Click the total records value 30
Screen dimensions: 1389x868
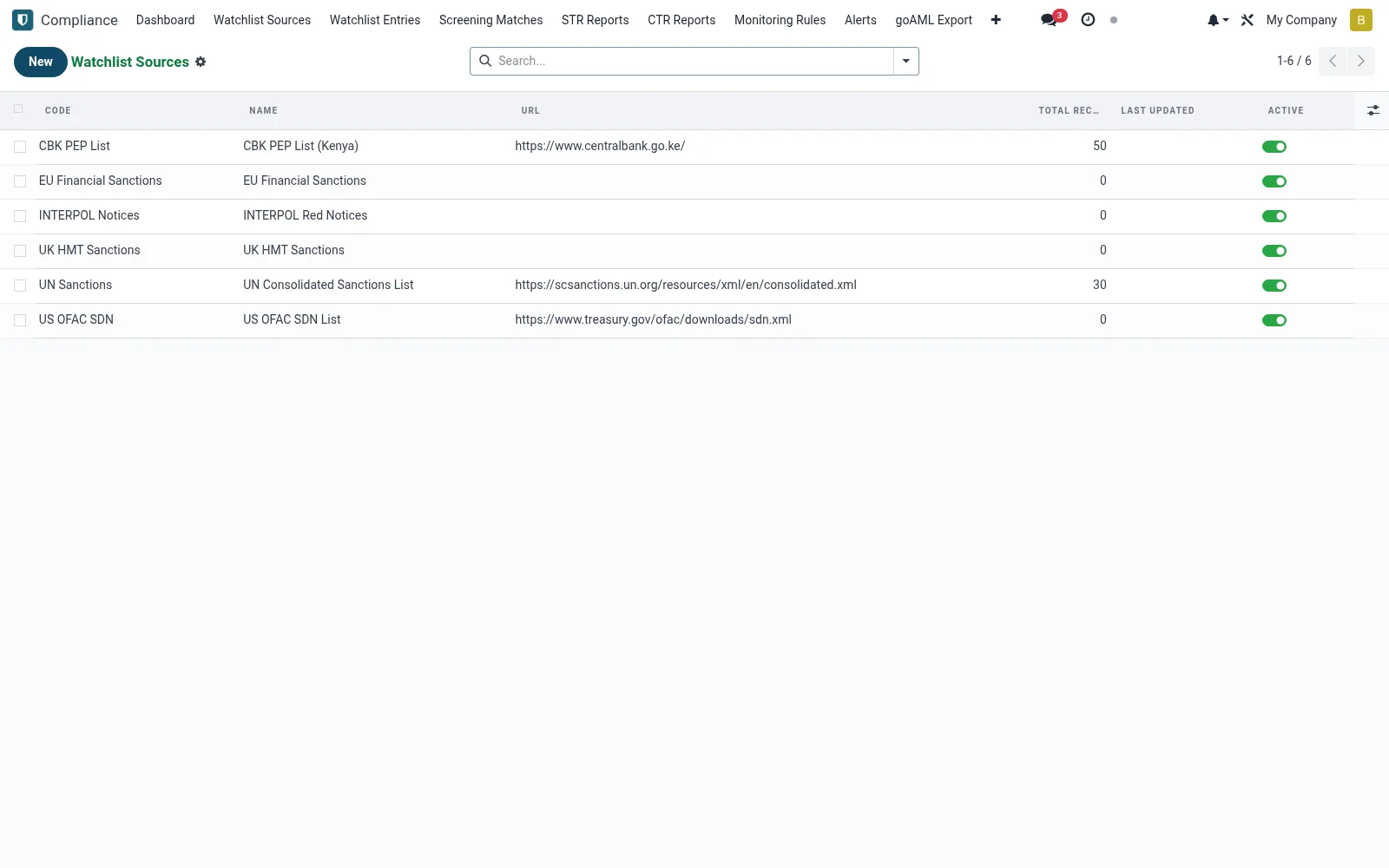pyautogui.click(x=1099, y=285)
